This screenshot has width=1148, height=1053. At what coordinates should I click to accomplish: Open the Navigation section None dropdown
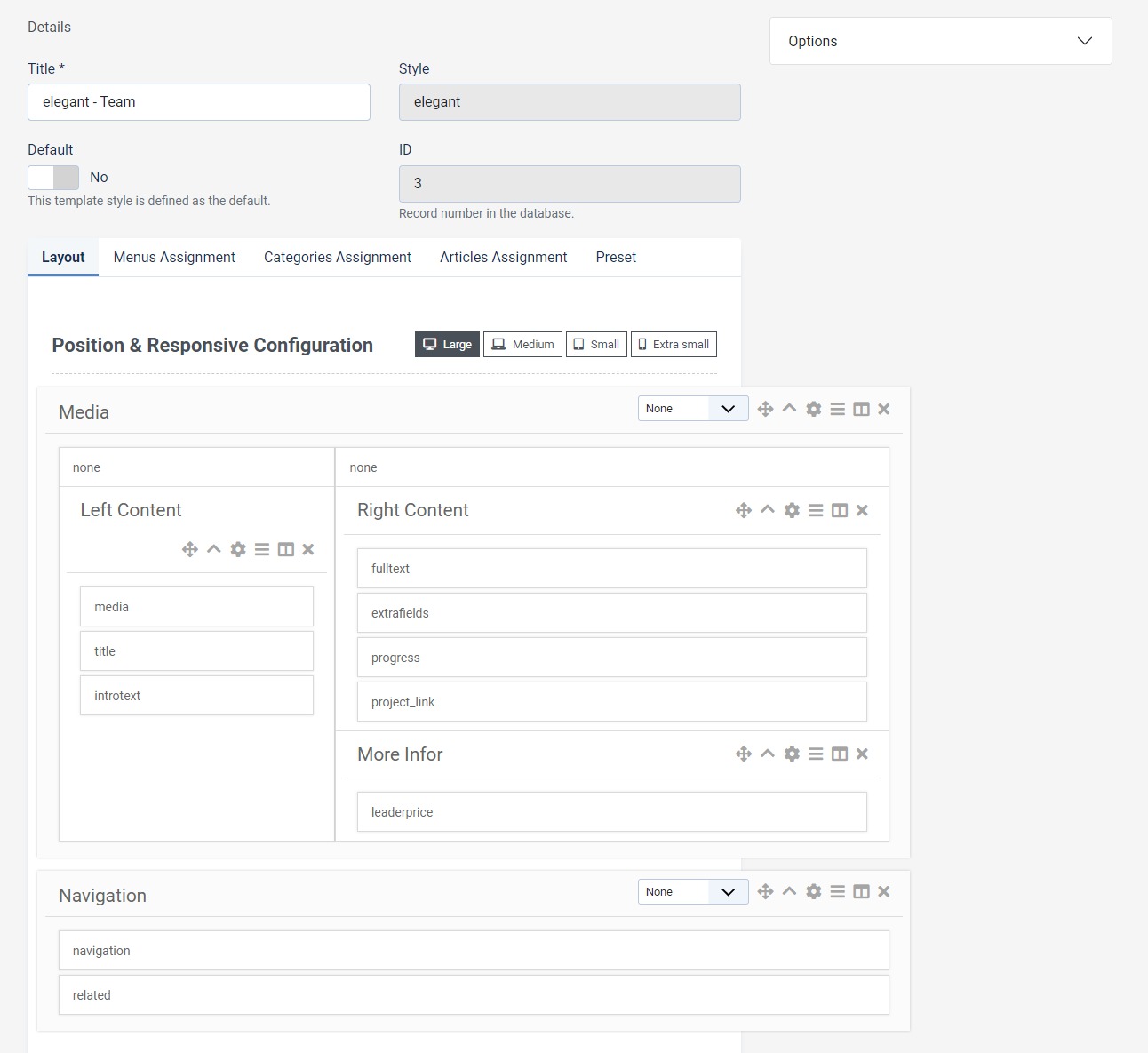coord(692,892)
